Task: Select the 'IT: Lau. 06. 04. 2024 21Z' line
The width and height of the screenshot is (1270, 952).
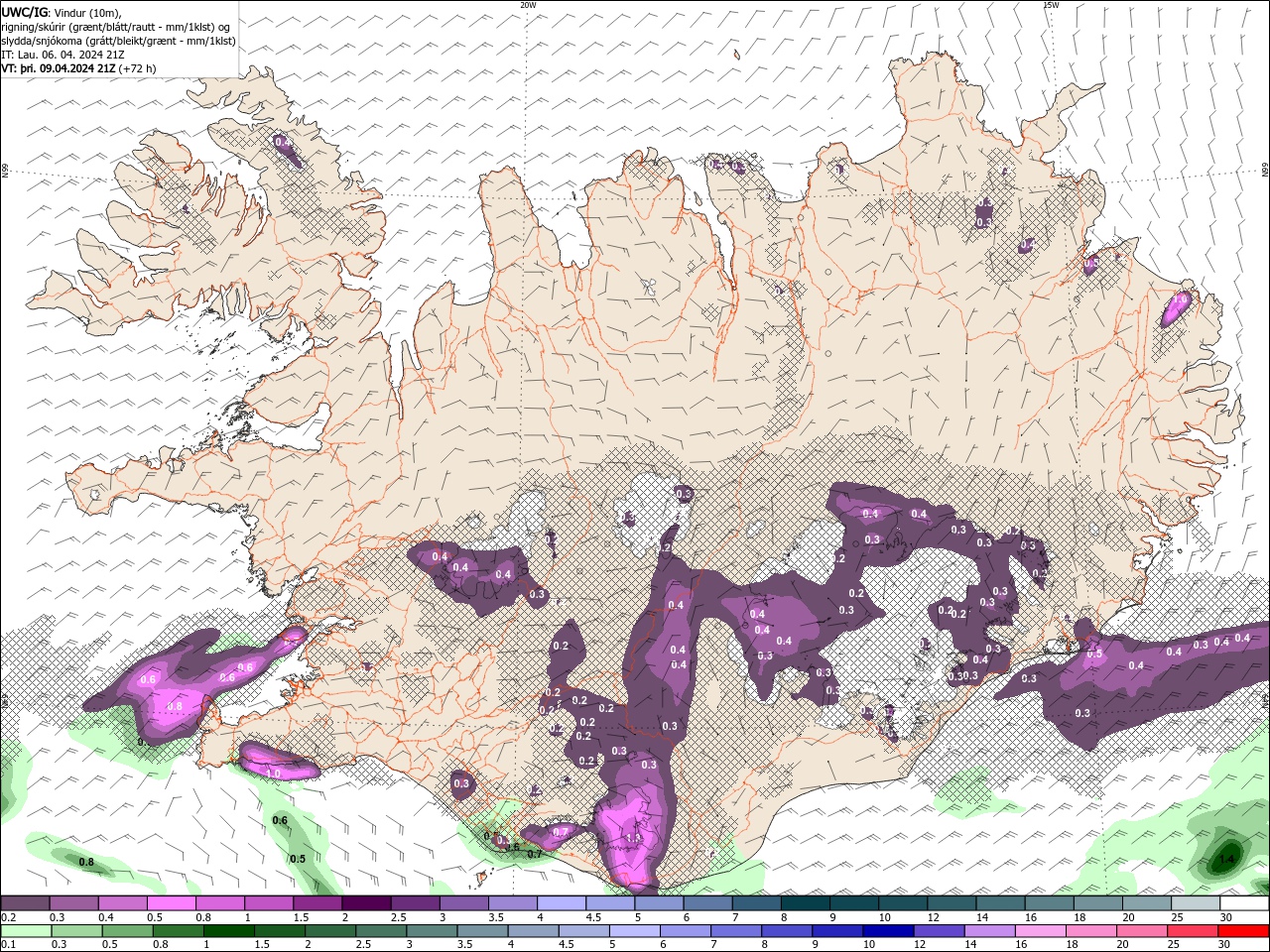Action: click(x=64, y=55)
